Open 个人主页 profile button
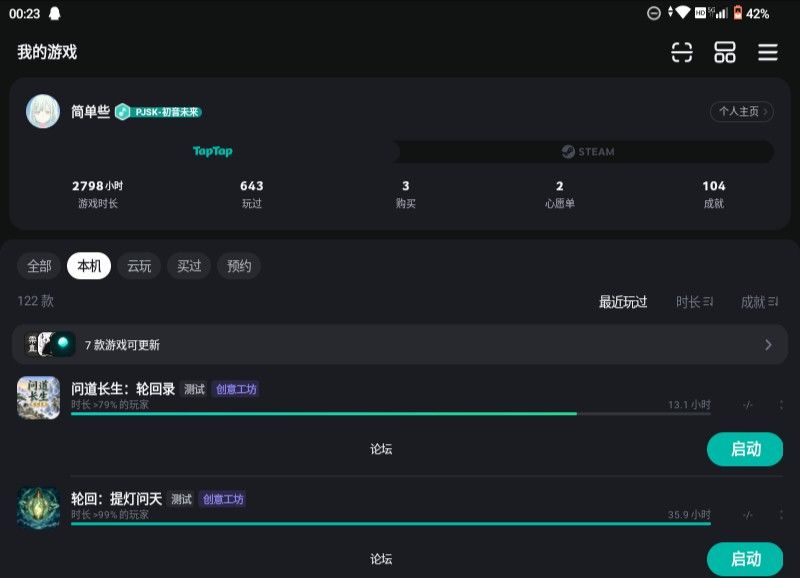800x578 pixels. [x=742, y=111]
